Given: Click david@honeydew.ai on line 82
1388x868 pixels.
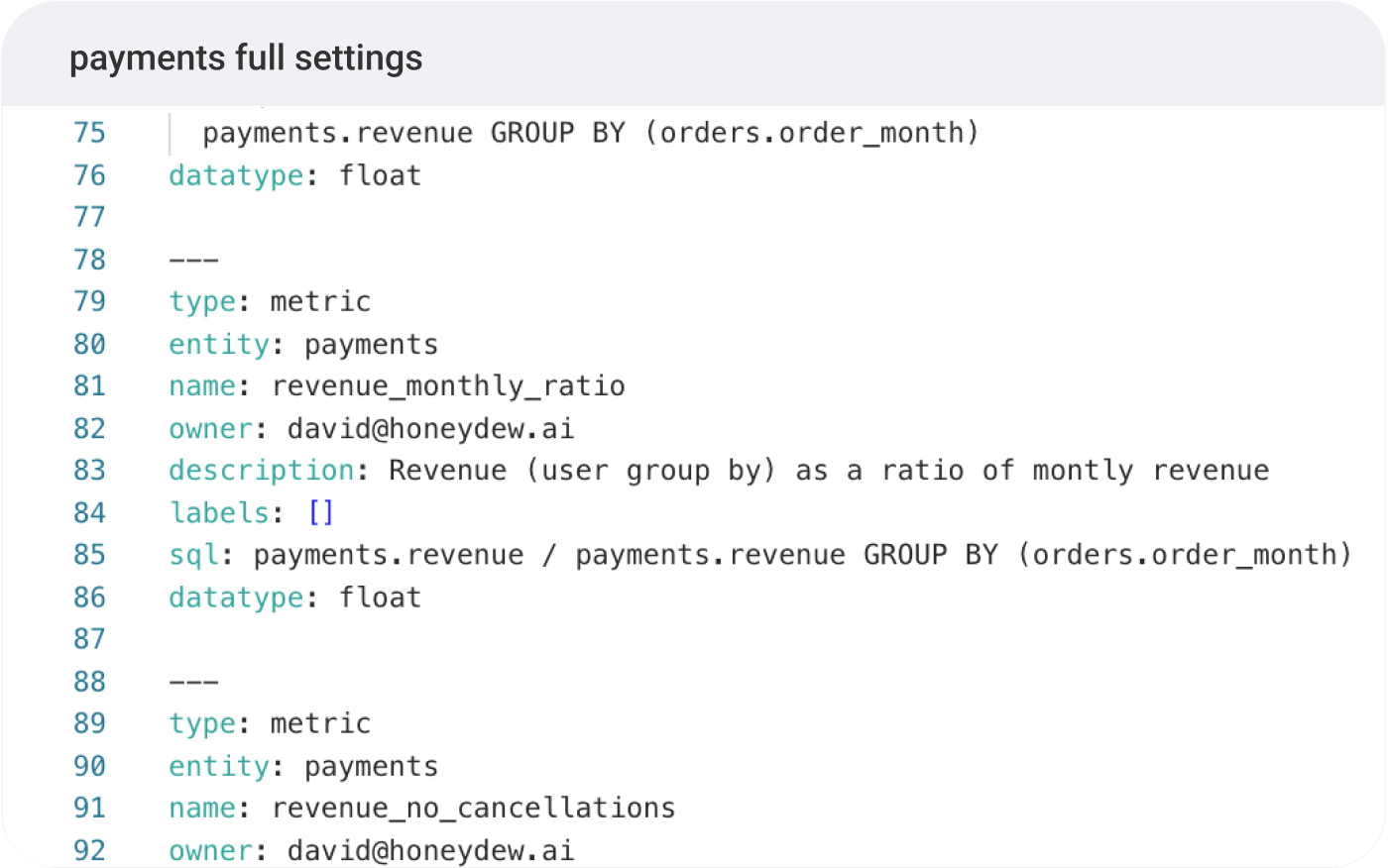Looking at the screenshot, I should click(430, 428).
